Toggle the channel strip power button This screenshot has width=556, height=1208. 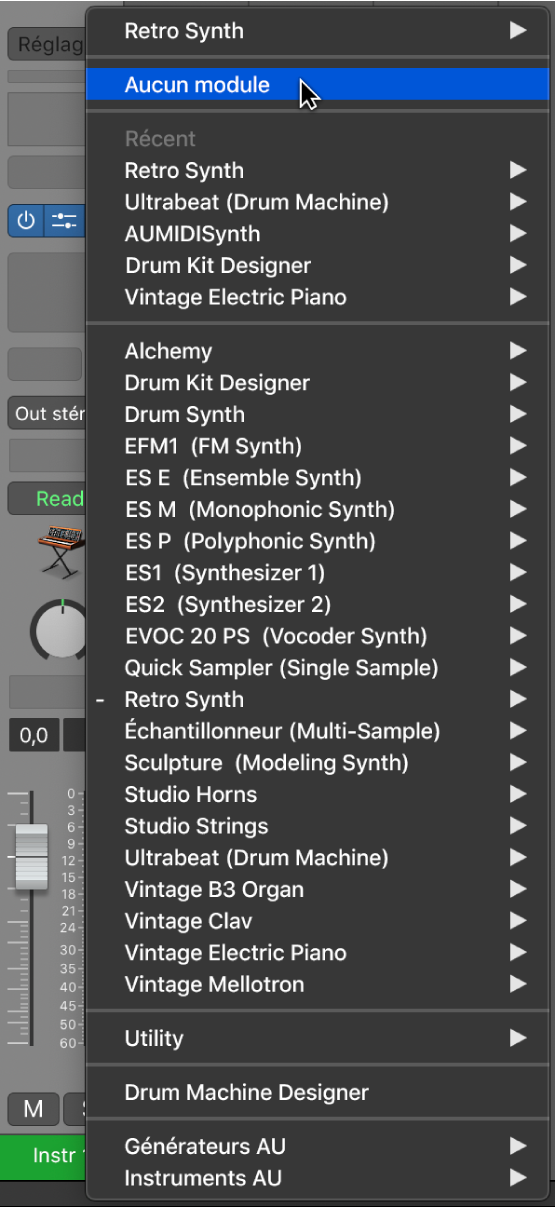pos(26,221)
